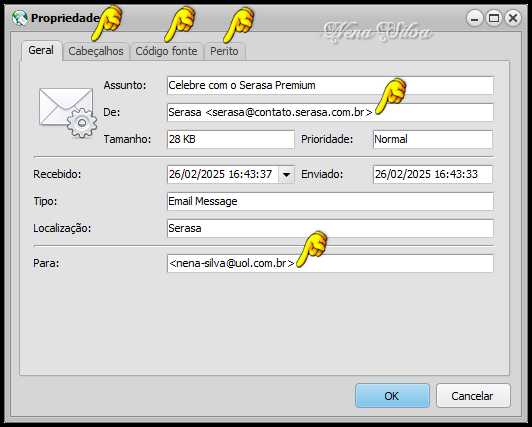532x427 pixels.
Task: Open the Código fonte tab
Action: point(166,51)
